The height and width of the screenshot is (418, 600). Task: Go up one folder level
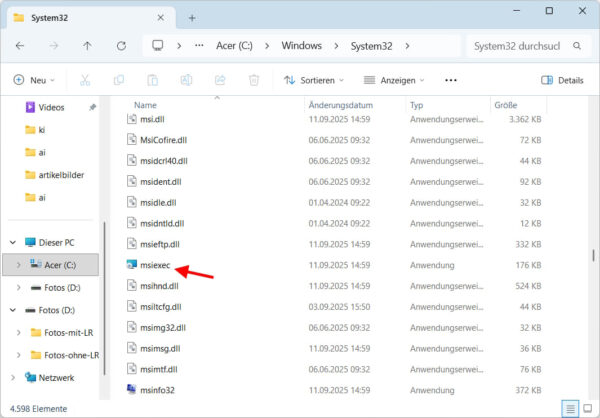click(87, 46)
